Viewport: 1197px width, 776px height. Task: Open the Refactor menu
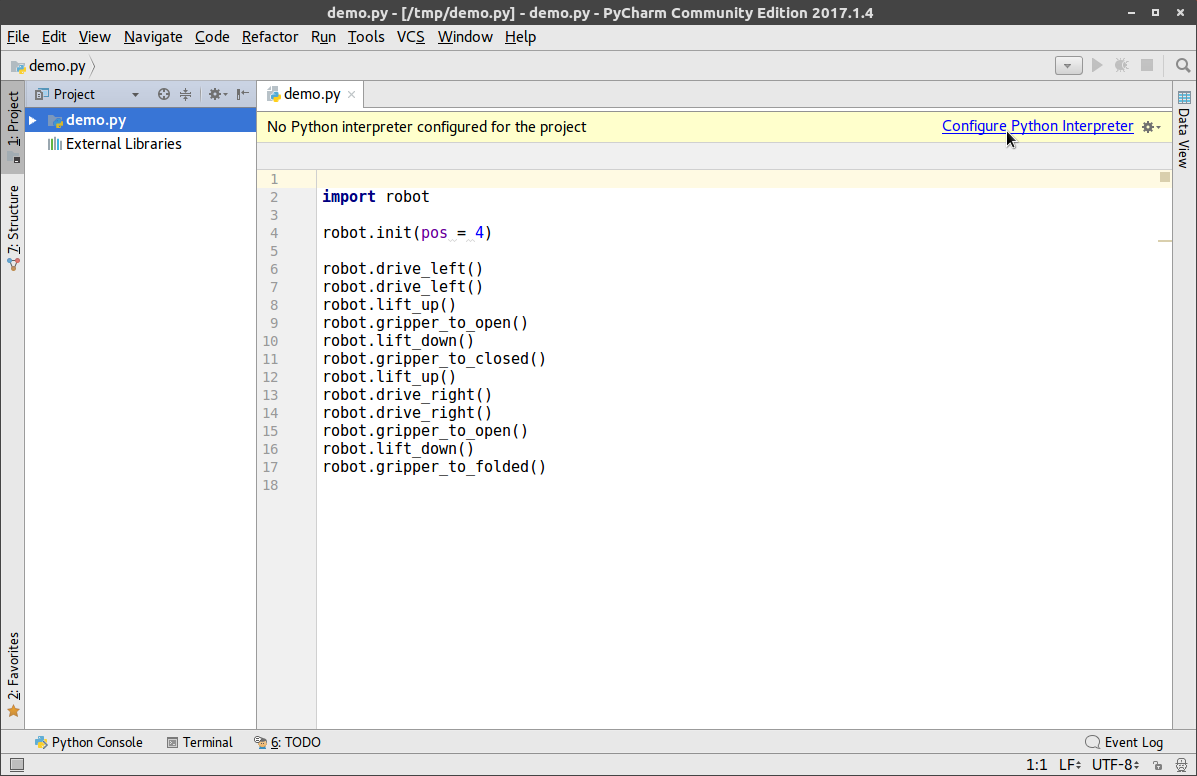tap(269, 37)
